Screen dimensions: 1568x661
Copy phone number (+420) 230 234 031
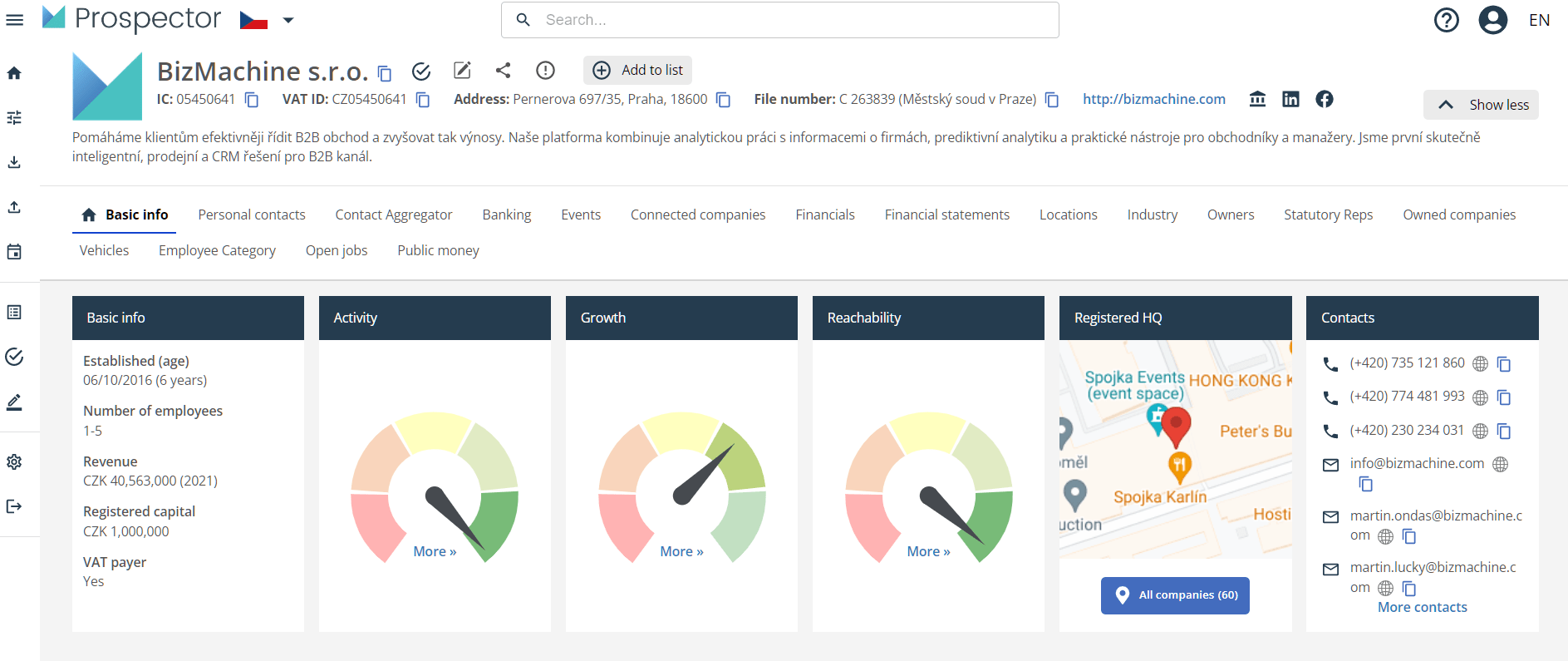click(1504, 431)
